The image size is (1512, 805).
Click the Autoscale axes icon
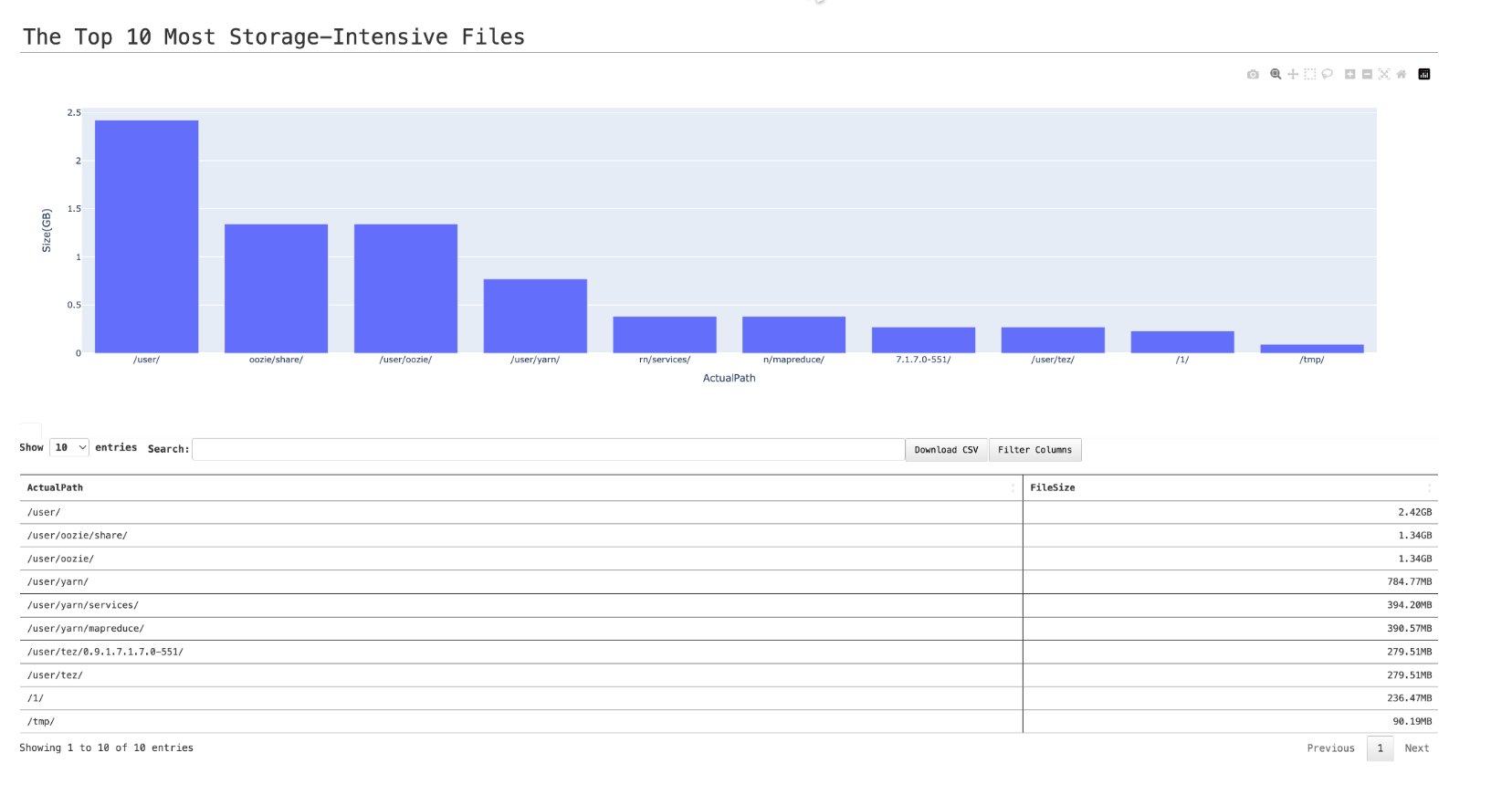pyautogui.click(x=1383, y=75)
